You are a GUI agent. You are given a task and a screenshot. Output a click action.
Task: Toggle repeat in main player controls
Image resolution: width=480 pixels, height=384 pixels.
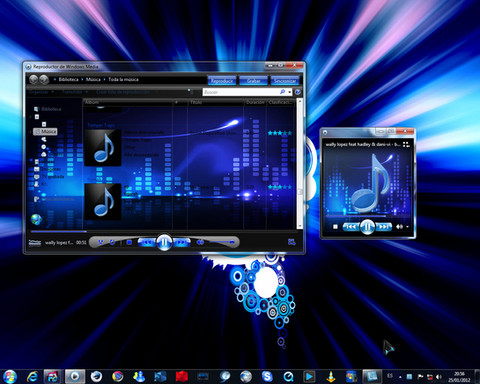pos(112,242)
